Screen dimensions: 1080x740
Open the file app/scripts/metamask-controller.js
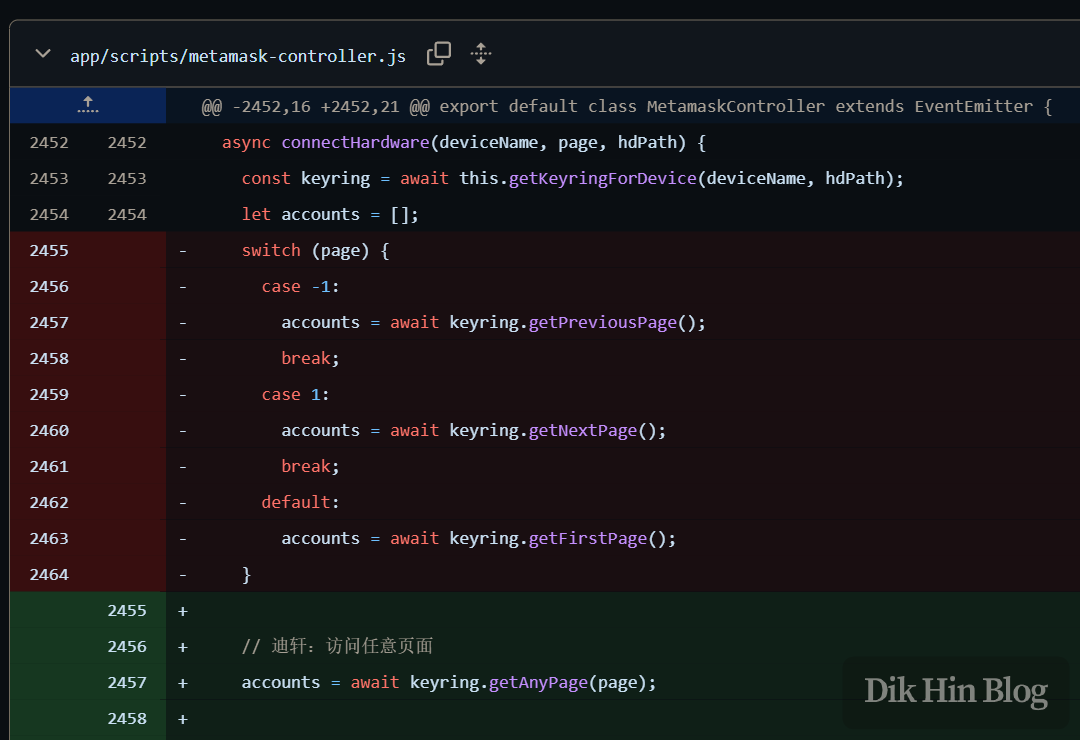(236, 56)
